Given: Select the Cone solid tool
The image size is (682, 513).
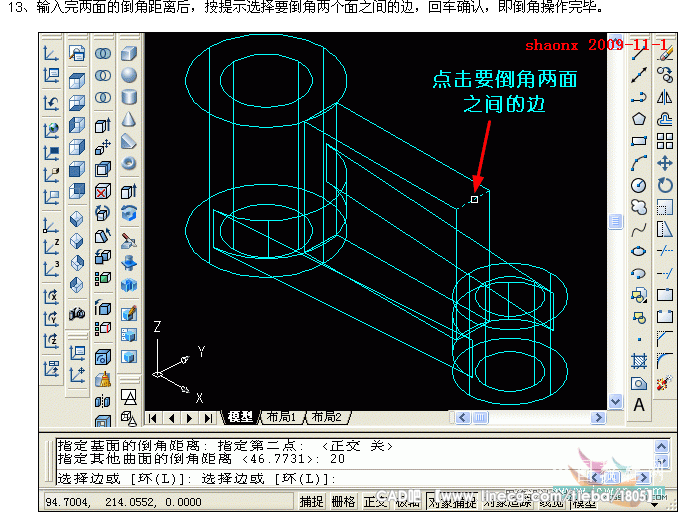Looking at the screenshot, I should (129, 119).
